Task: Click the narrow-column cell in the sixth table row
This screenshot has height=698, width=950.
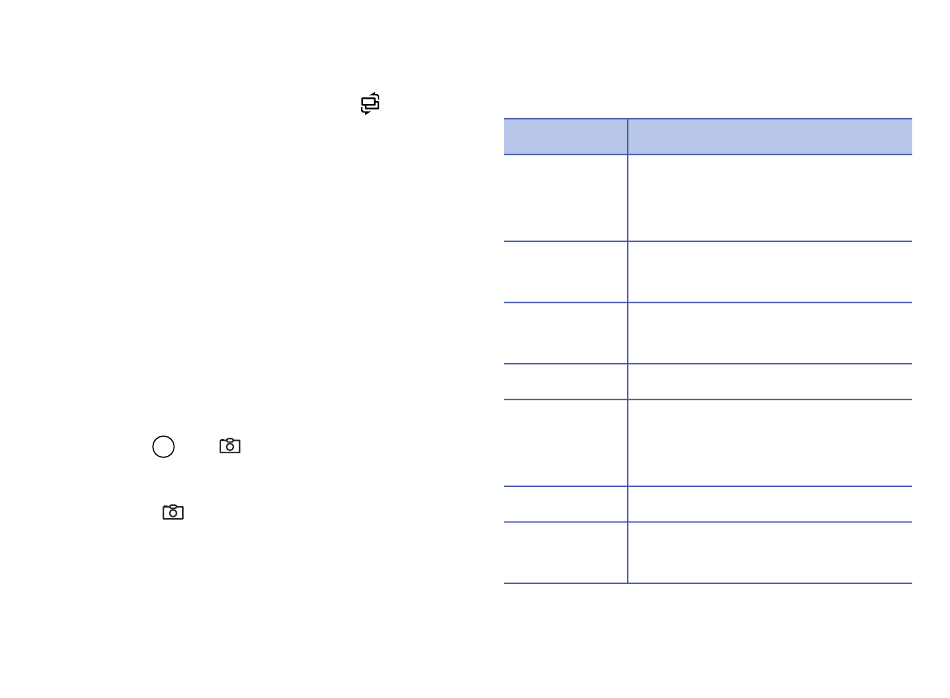Action: pyautogui.click(x=565, y=504)
